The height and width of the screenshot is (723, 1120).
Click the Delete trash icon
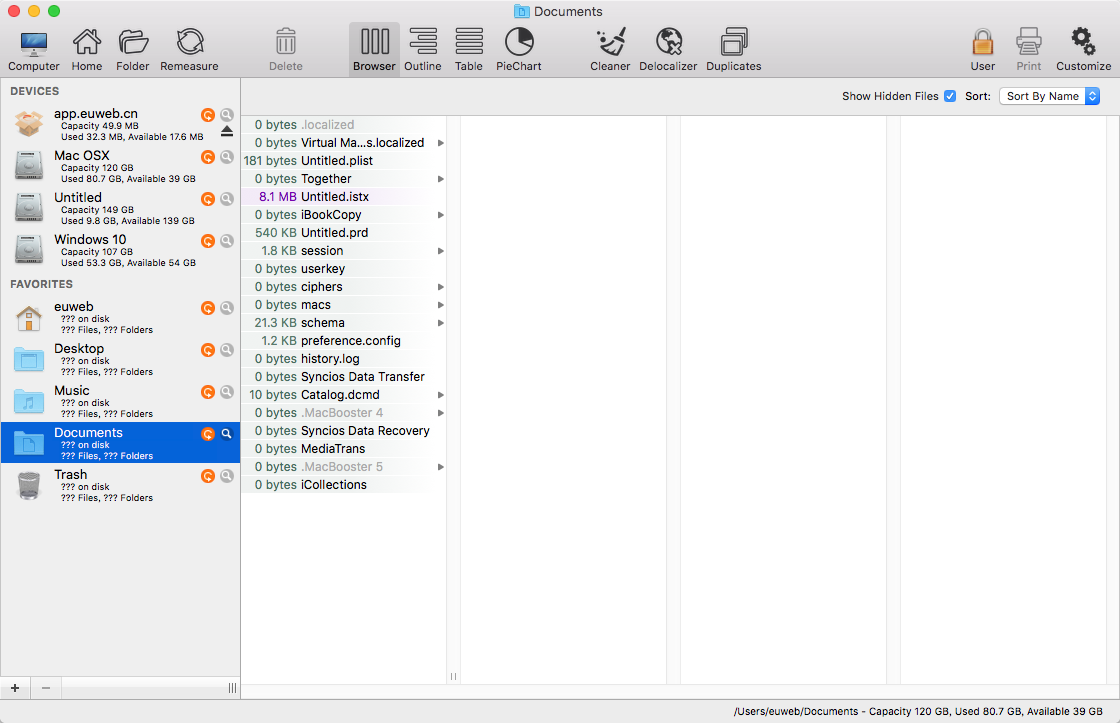pyautogui.click(x=286, y=49)
